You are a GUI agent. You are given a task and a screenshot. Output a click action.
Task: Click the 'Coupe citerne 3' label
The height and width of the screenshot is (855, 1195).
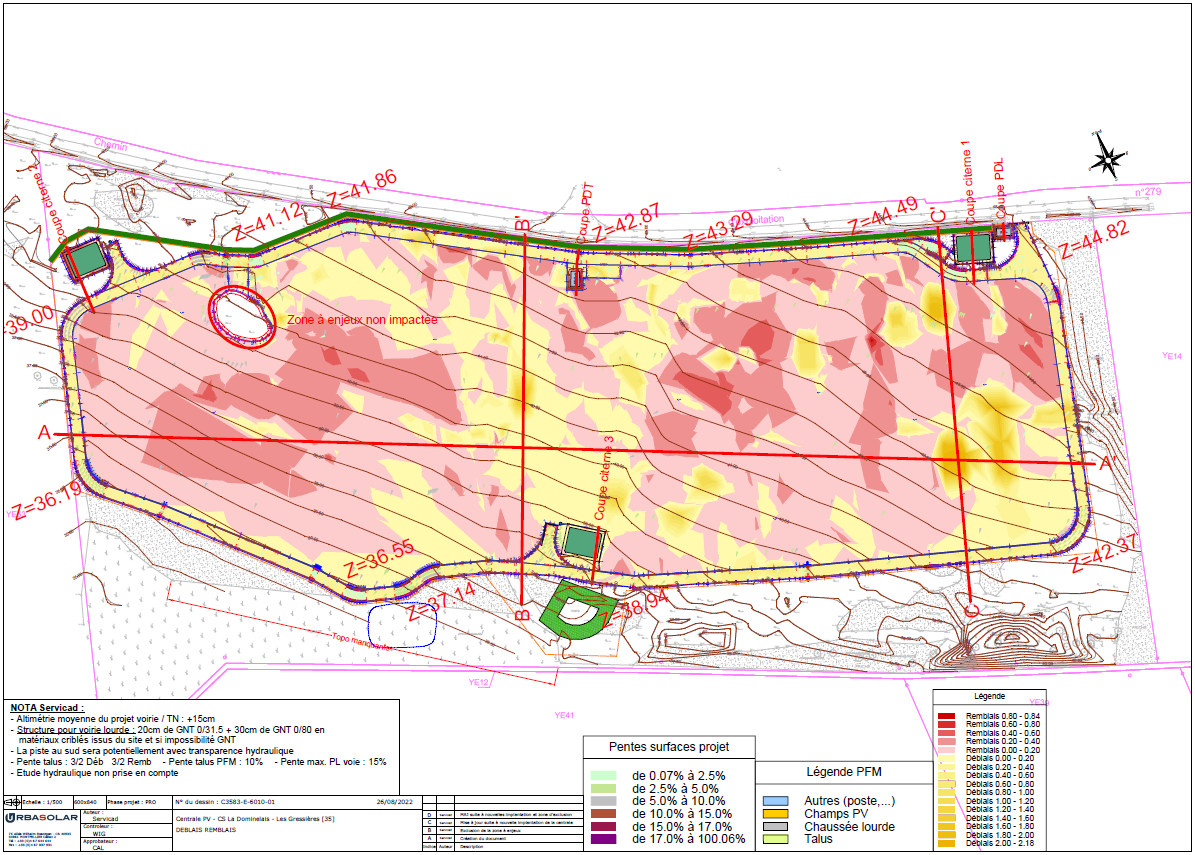point(602,479)
